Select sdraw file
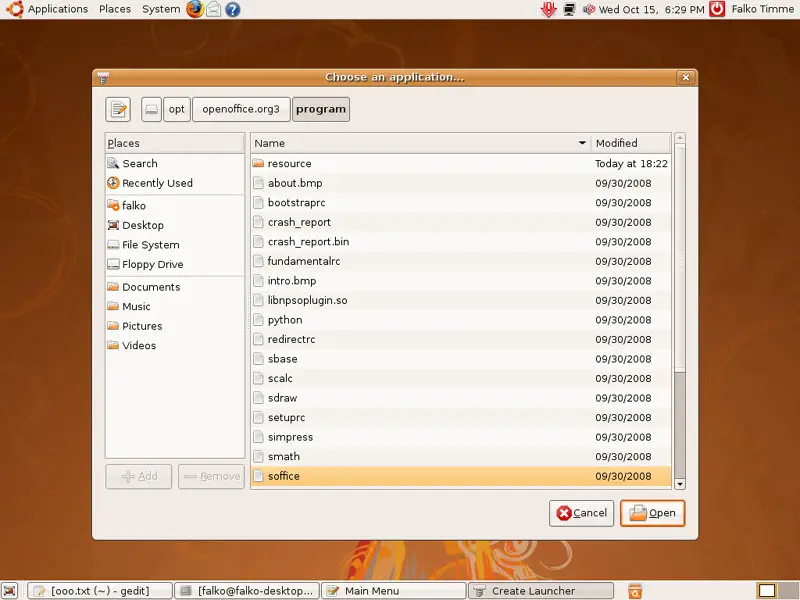The height and width of the screenshot is (600, 800). [461, 398]
